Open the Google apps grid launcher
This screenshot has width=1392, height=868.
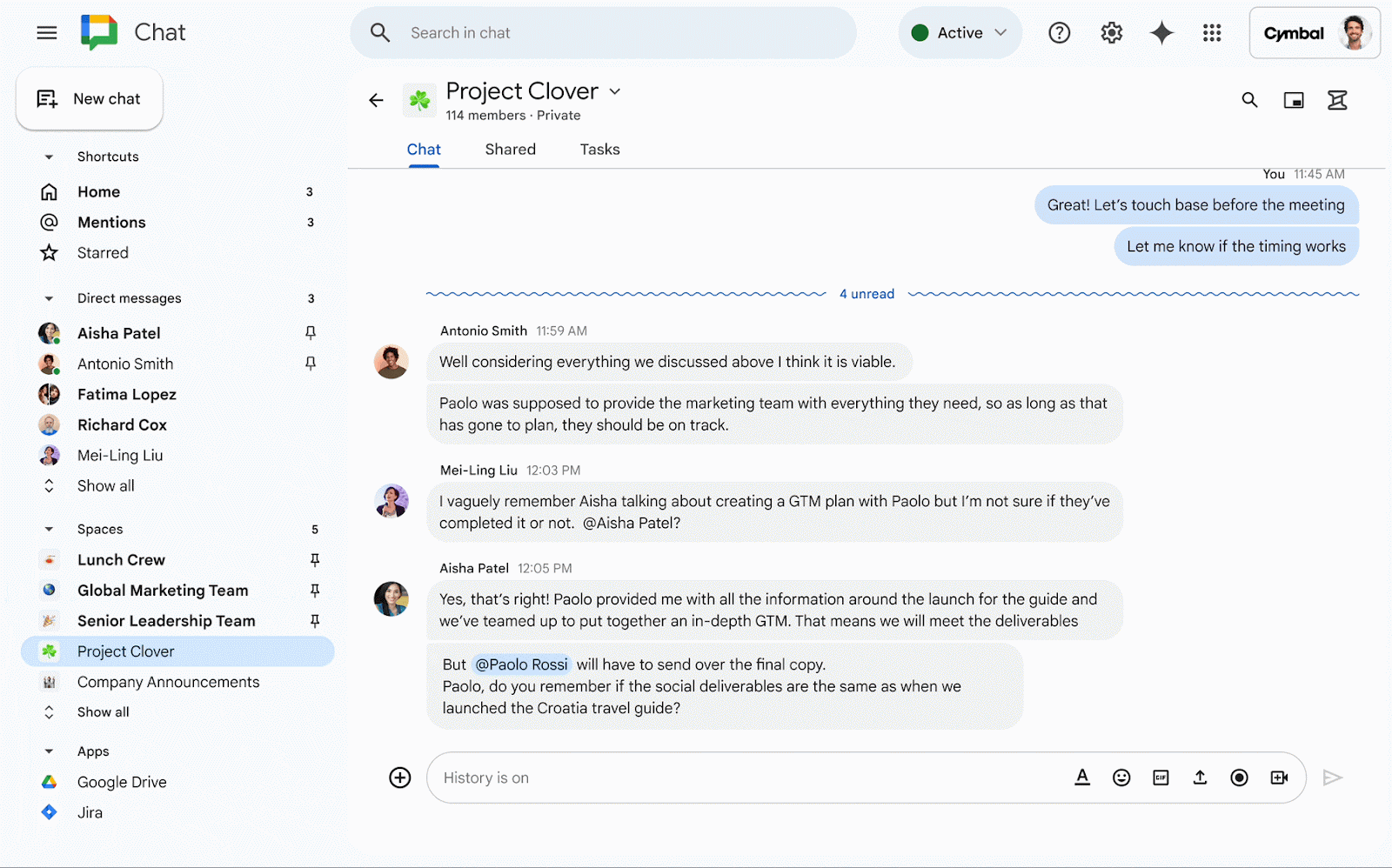coord(1212,32)
